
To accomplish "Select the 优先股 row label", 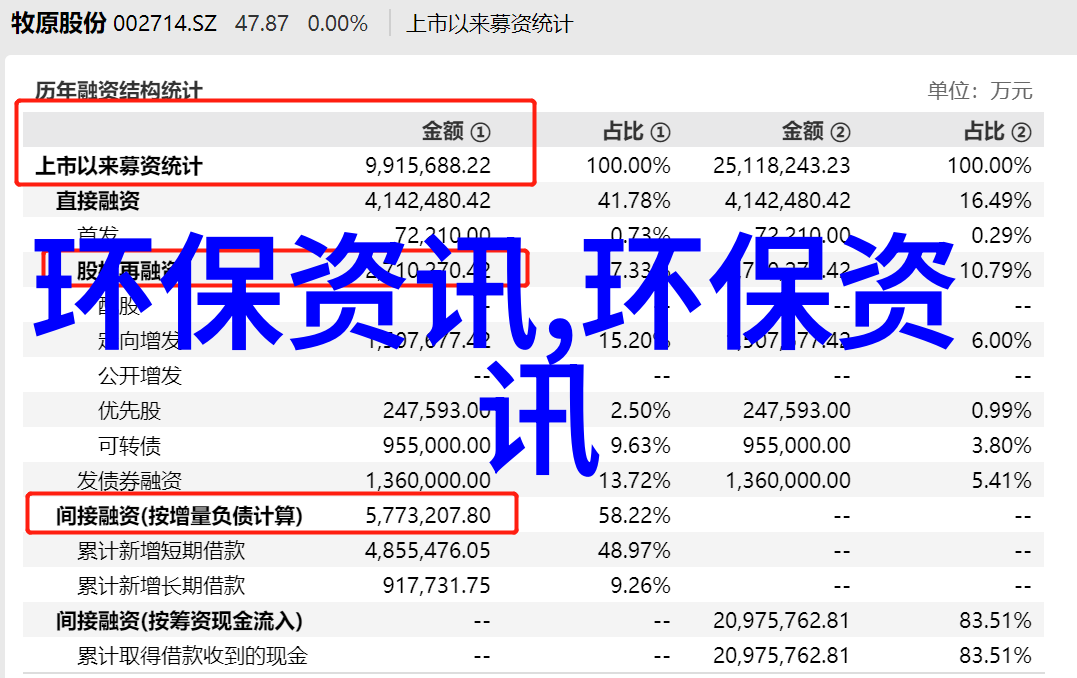I will pyautogui.click(x=129, y=411).
